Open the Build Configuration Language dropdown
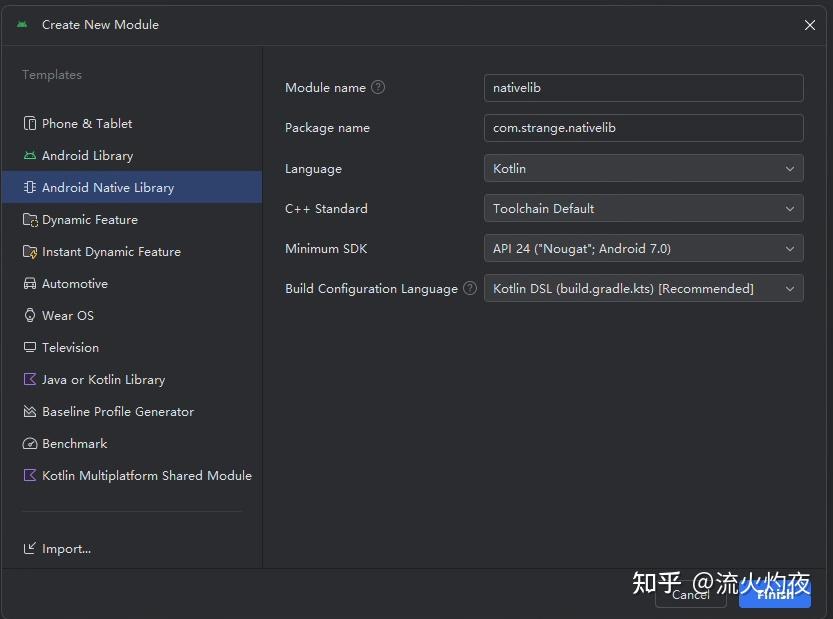This screenshot has width=833, height=619. 643,288
